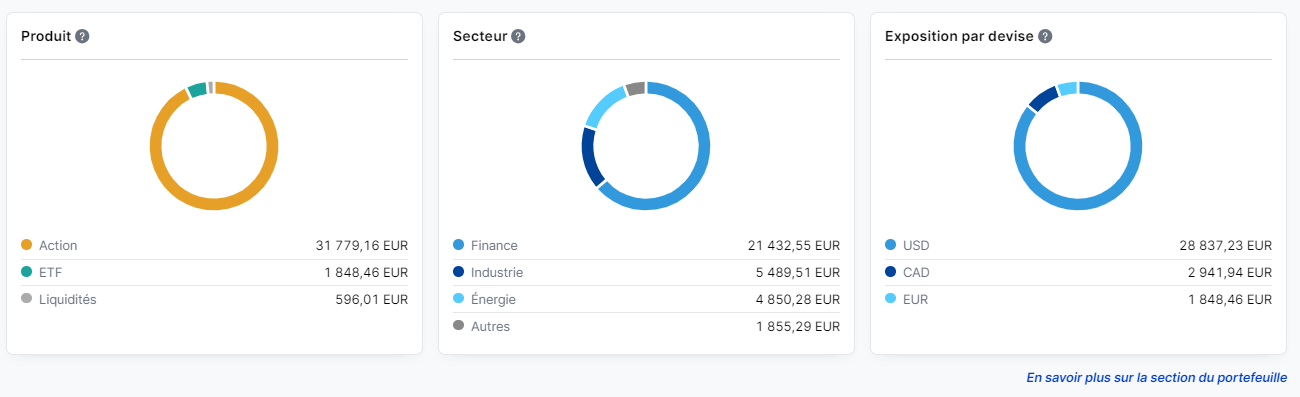Viewport: 1300px width, 397px height.
Task: Select the Finance sector legend row
Action: [x=646, y=245]
